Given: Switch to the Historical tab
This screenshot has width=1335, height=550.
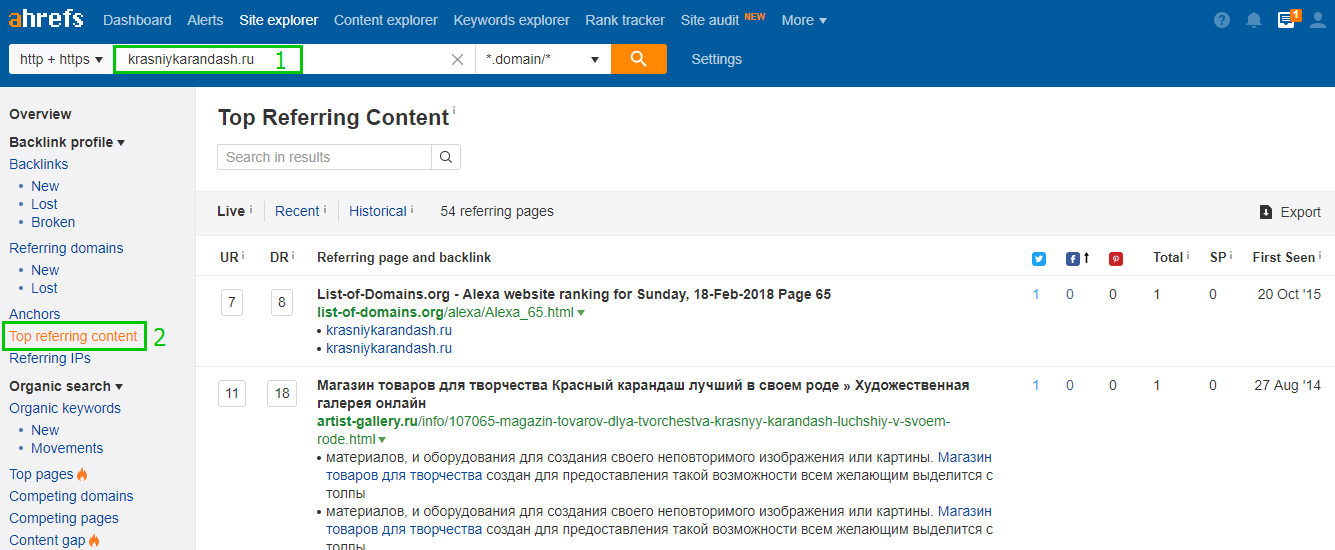Looking at the screenshot, I should 378,211.
